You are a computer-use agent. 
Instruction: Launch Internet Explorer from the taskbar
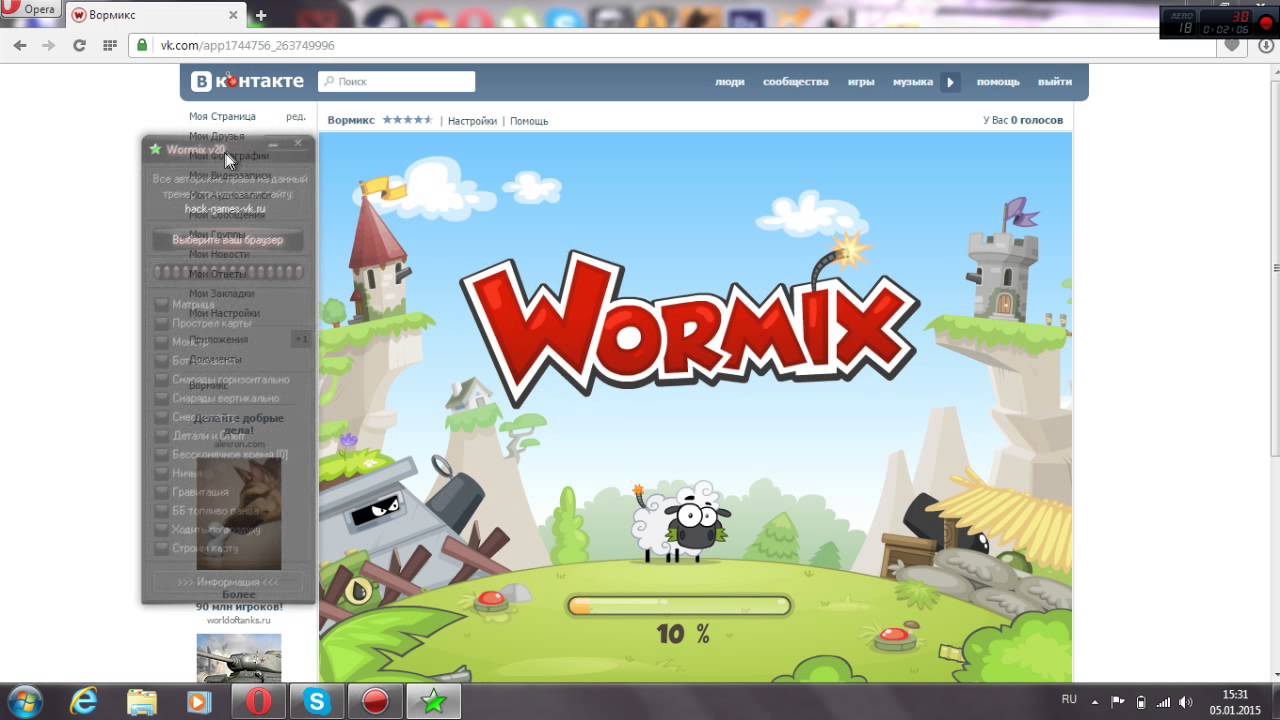(x=84, y=702)
